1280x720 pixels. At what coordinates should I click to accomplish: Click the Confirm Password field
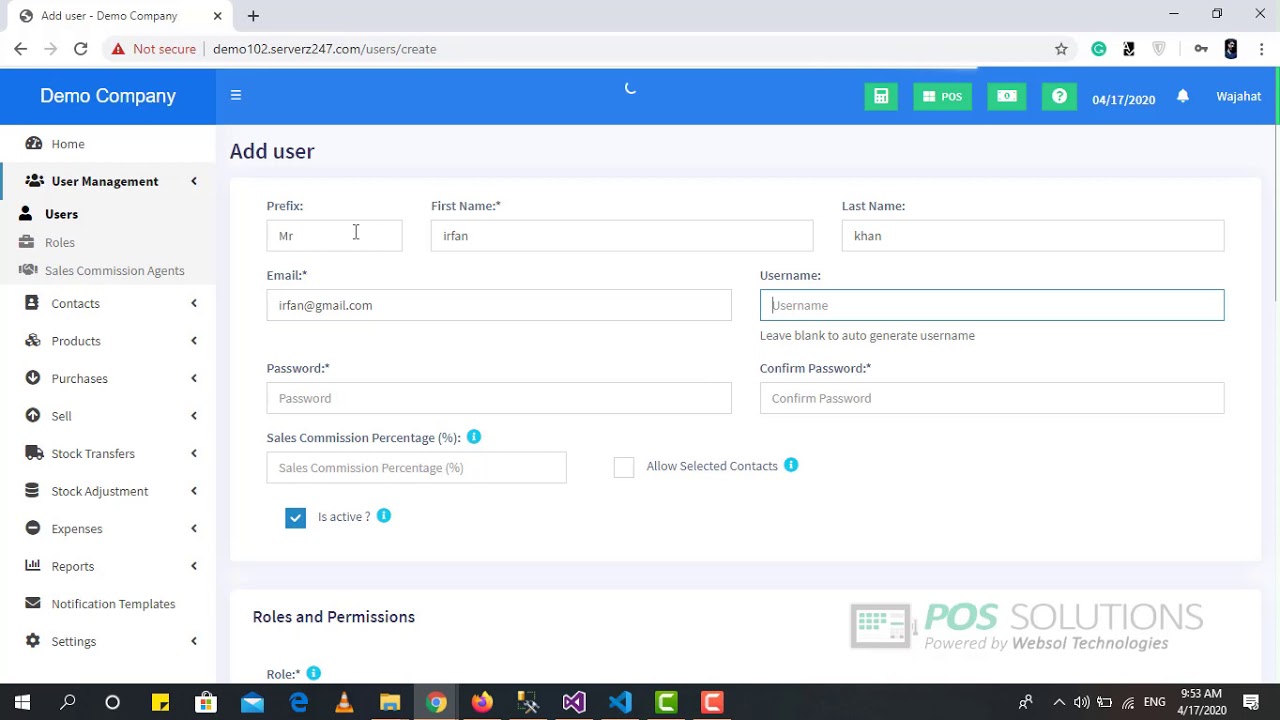click(x=992, y=398)
